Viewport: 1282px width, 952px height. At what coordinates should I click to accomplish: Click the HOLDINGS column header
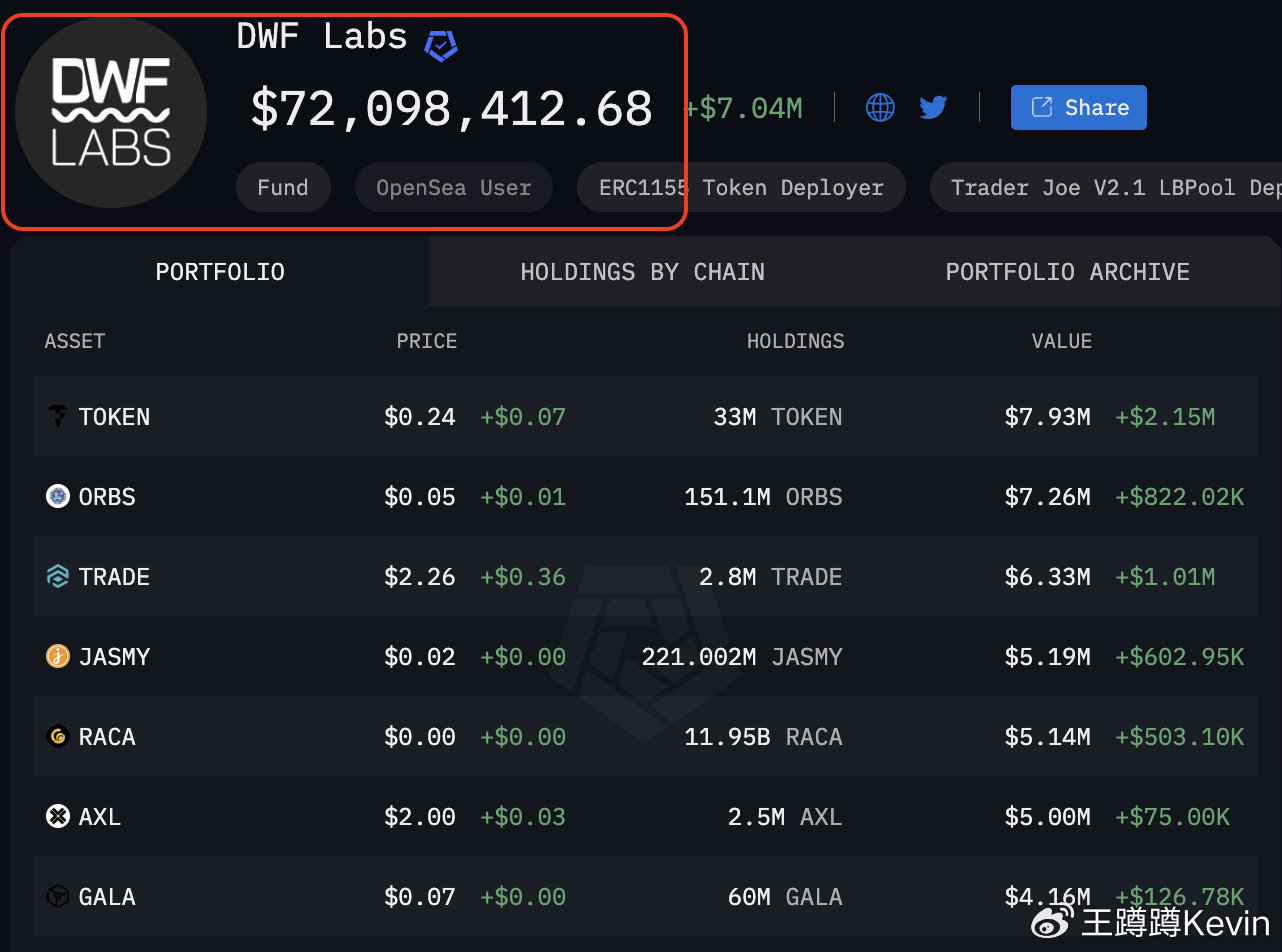795,341
